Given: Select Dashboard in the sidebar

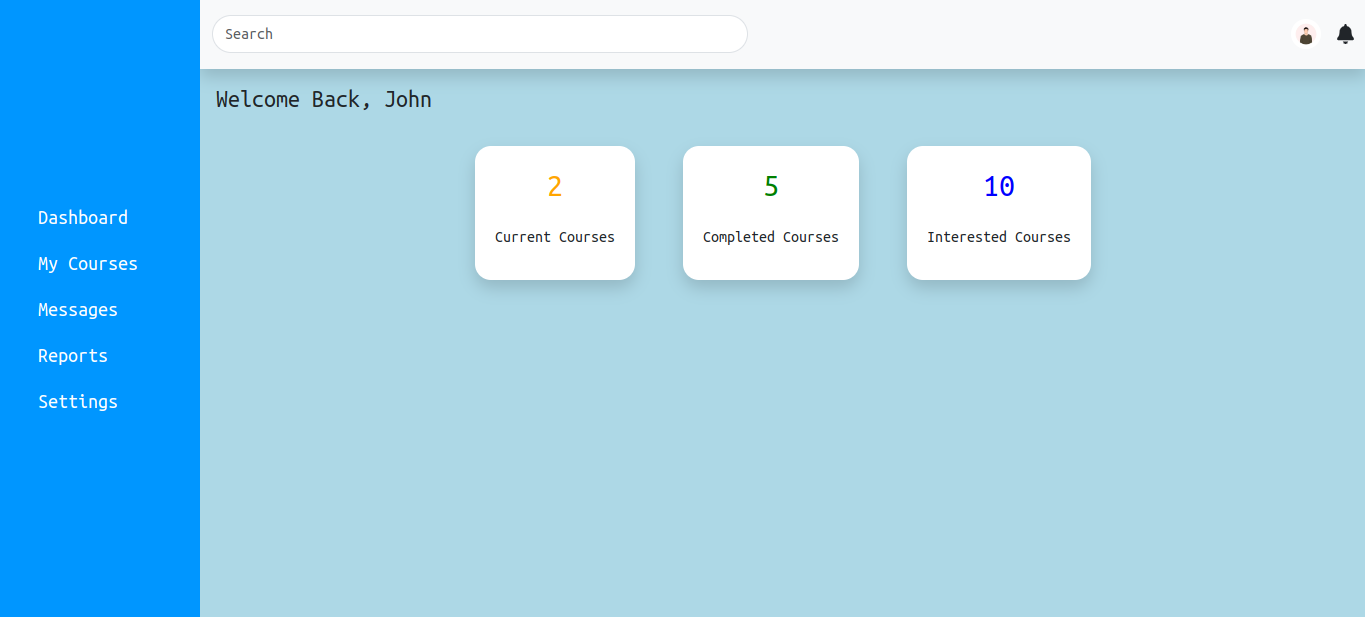Looking at the screenshot, I should (83, 217).
